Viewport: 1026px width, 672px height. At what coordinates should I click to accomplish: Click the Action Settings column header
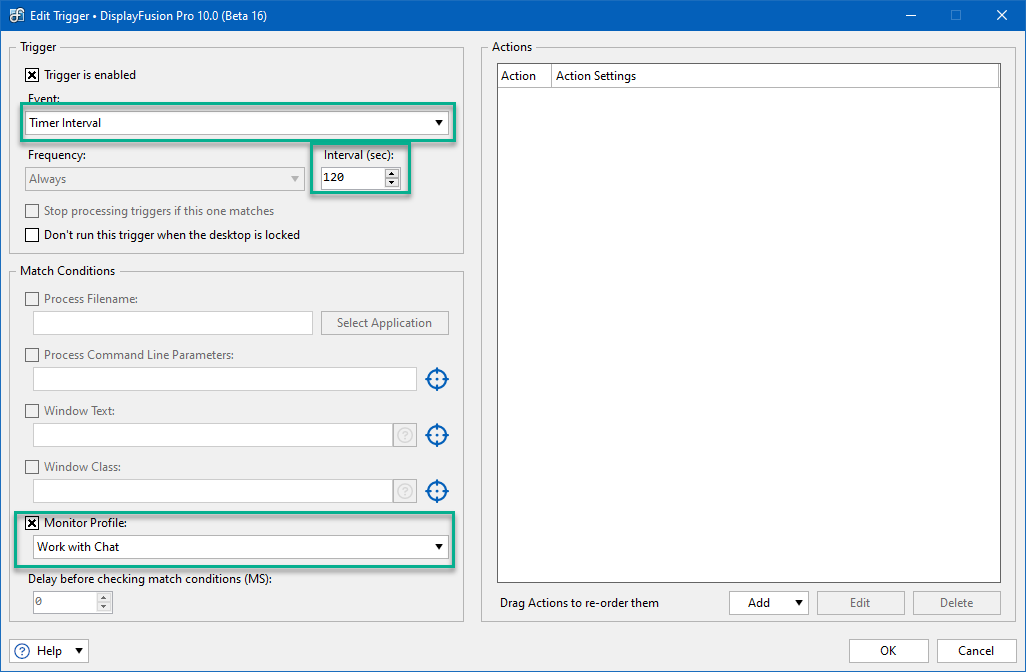pyautogui.click(x=775, y=76)
